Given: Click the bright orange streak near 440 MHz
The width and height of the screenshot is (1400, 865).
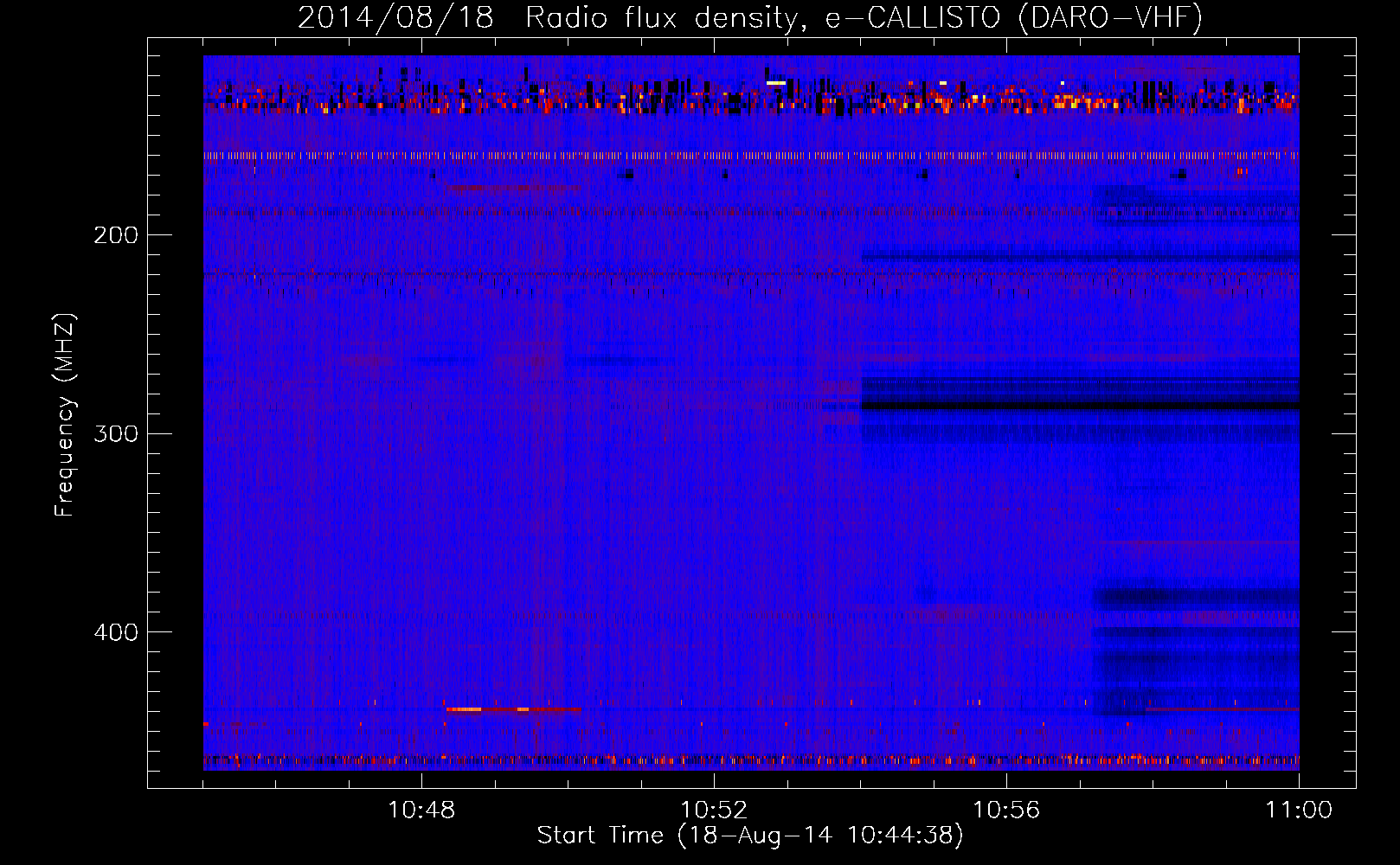Looking at the screenshot, I should (463, 709).
